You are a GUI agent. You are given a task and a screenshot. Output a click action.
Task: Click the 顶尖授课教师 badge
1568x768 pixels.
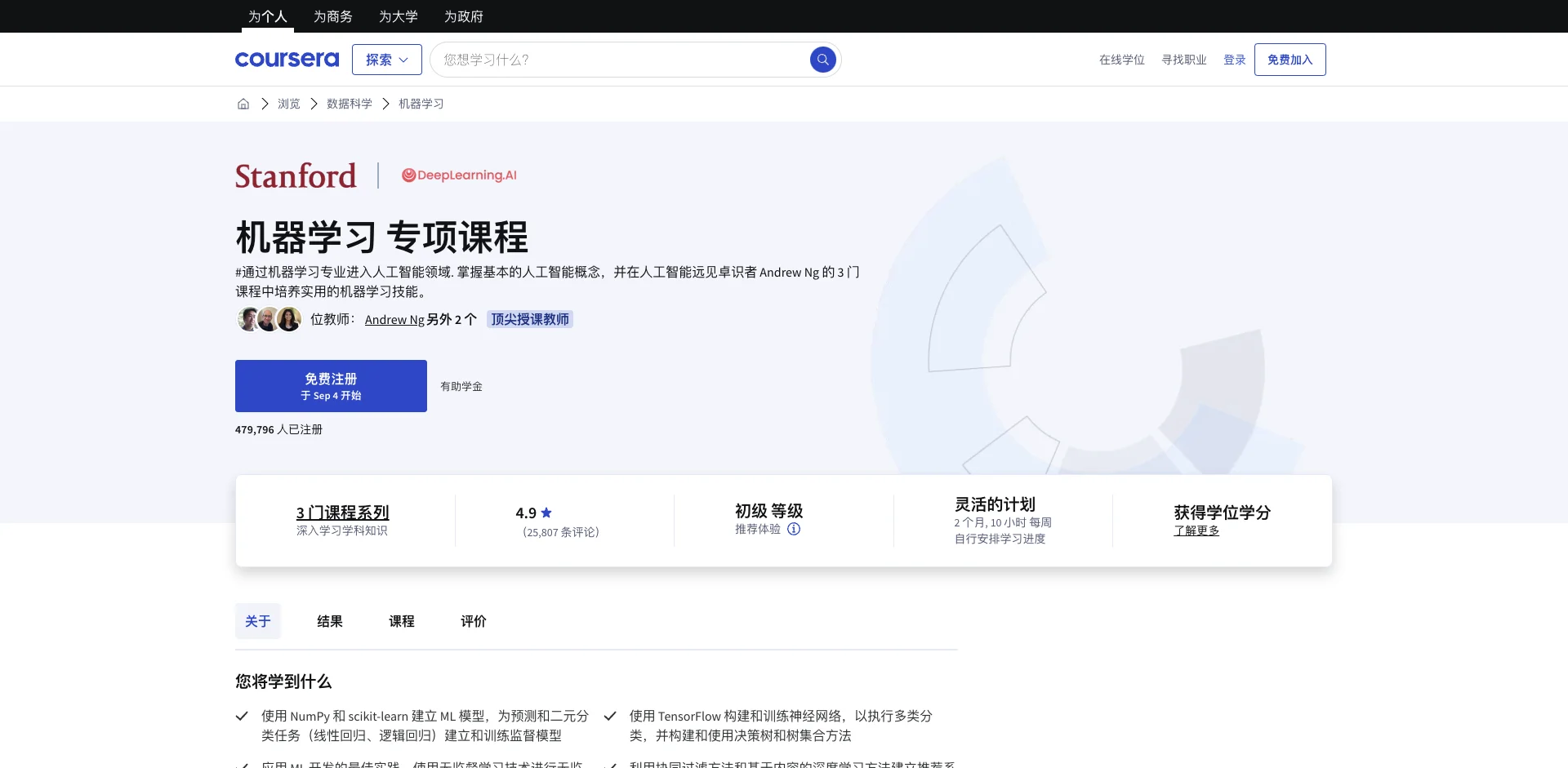coord(530,319)
